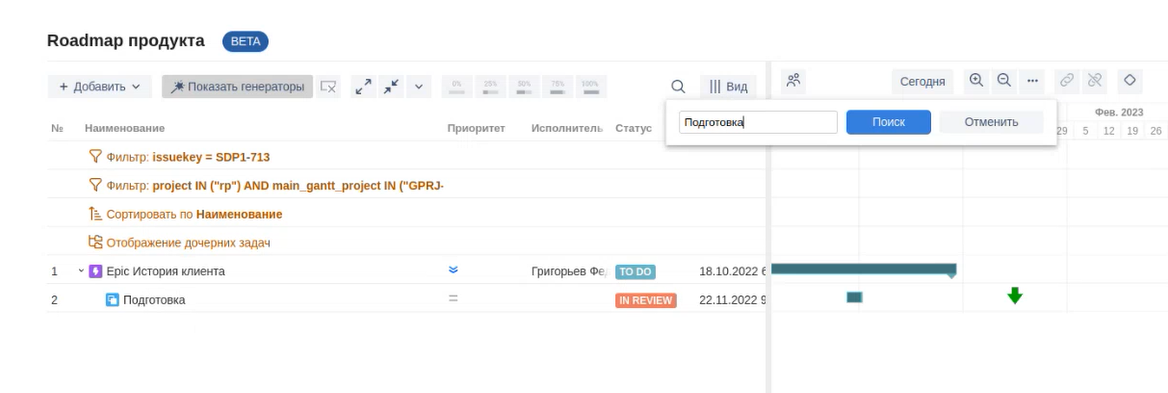Zoom in the Gantt timeline

(x=976, y=80)
